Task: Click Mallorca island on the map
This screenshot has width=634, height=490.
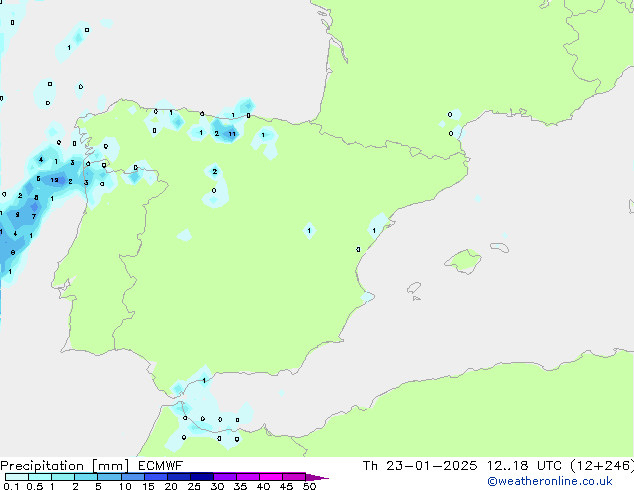Action: click(462, 262)
